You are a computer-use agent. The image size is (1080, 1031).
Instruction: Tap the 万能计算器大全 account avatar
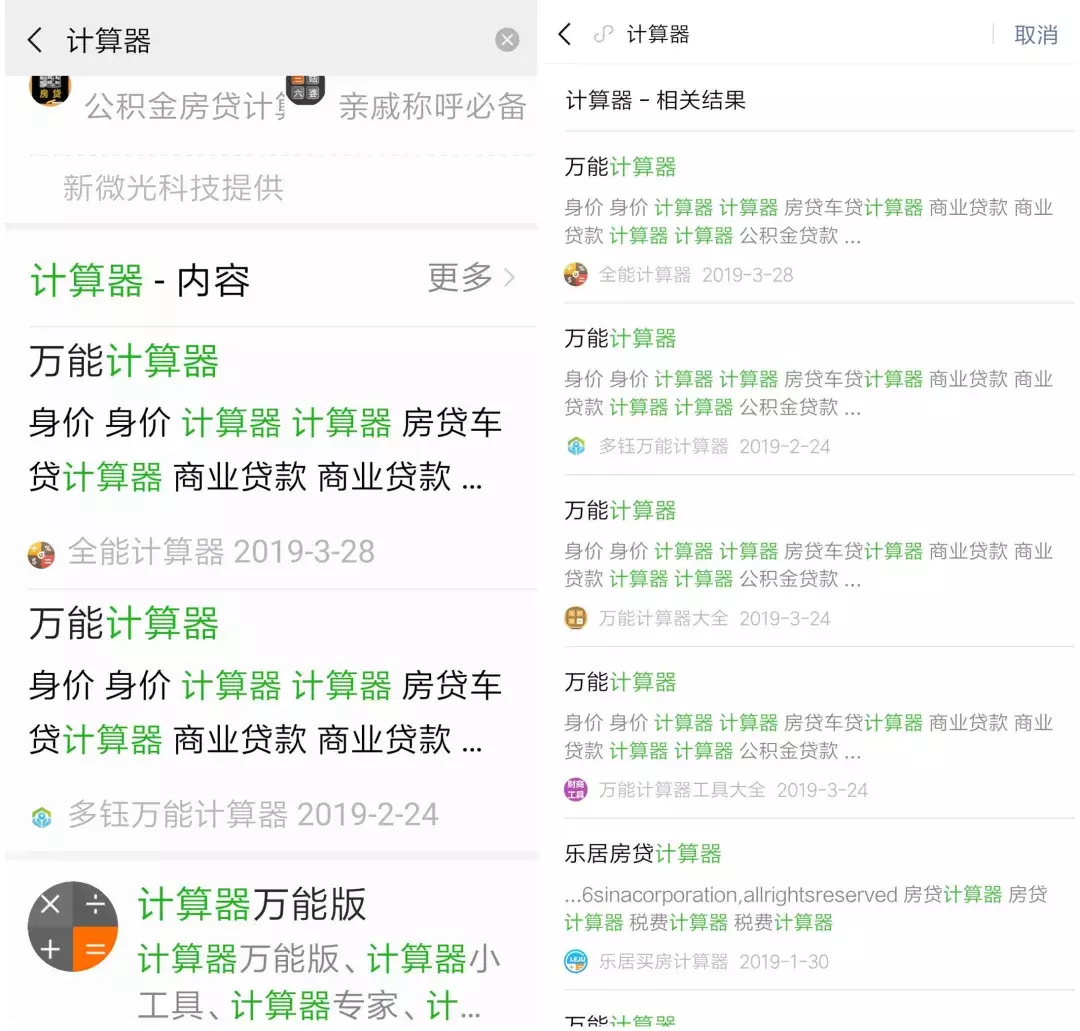[x=576, y=618]
